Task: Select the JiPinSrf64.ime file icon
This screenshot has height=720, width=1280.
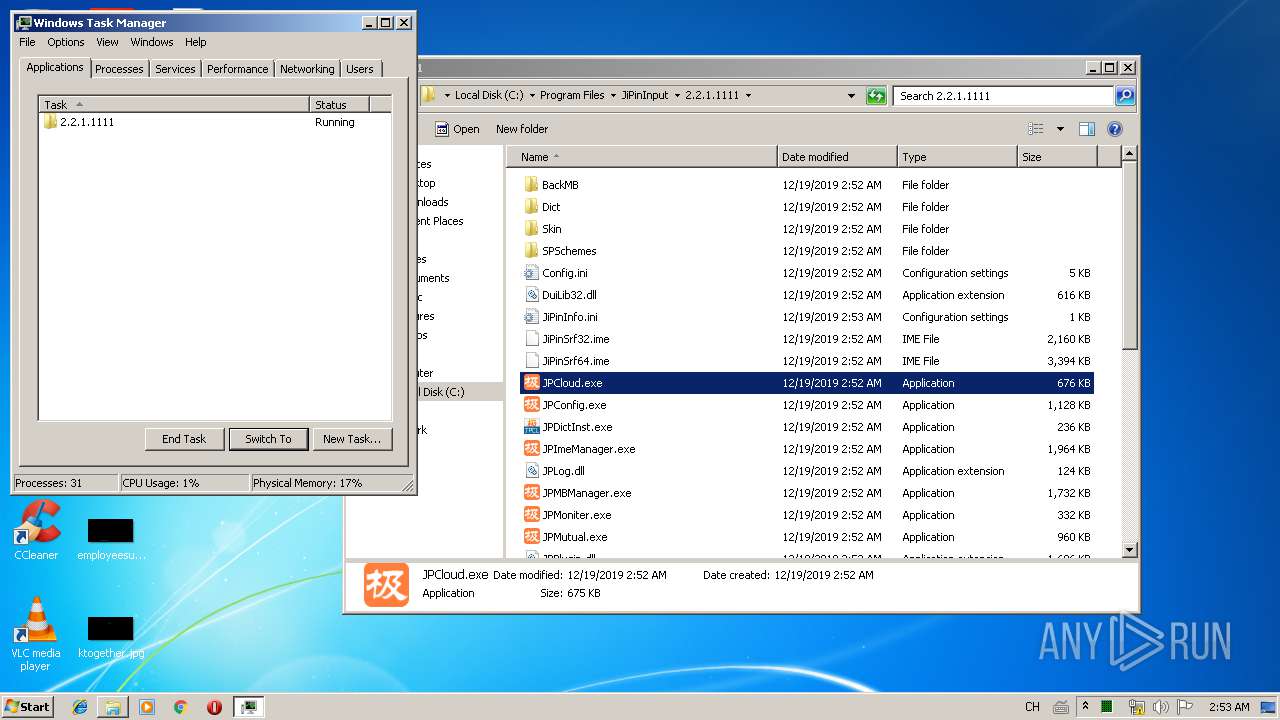Action: (532, 361)
